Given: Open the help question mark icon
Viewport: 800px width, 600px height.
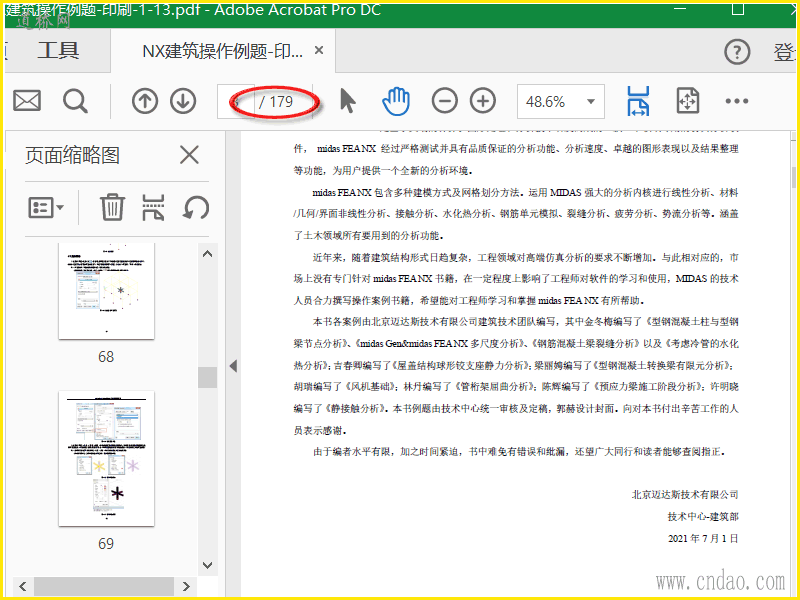Looking at the screenshot, I should [x=737, y=52].
